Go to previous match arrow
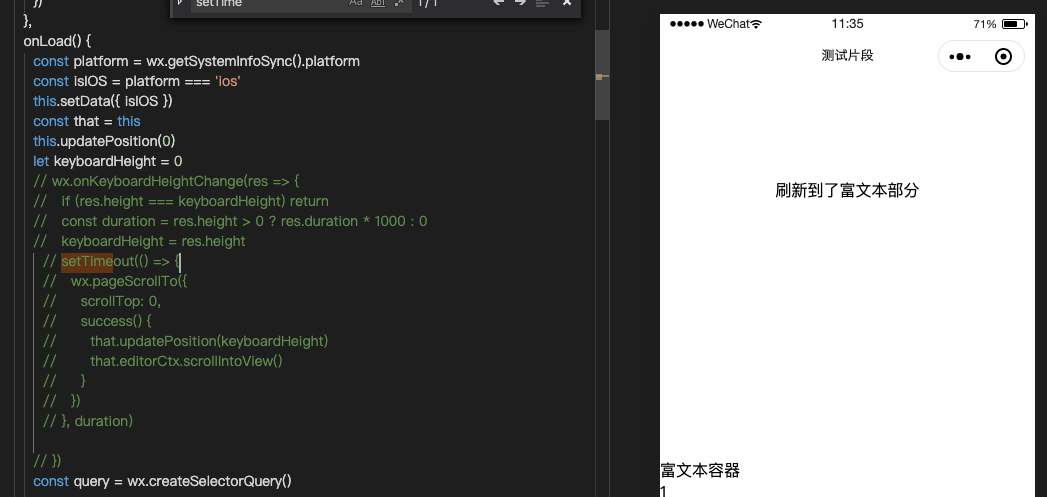 [498, 3]
